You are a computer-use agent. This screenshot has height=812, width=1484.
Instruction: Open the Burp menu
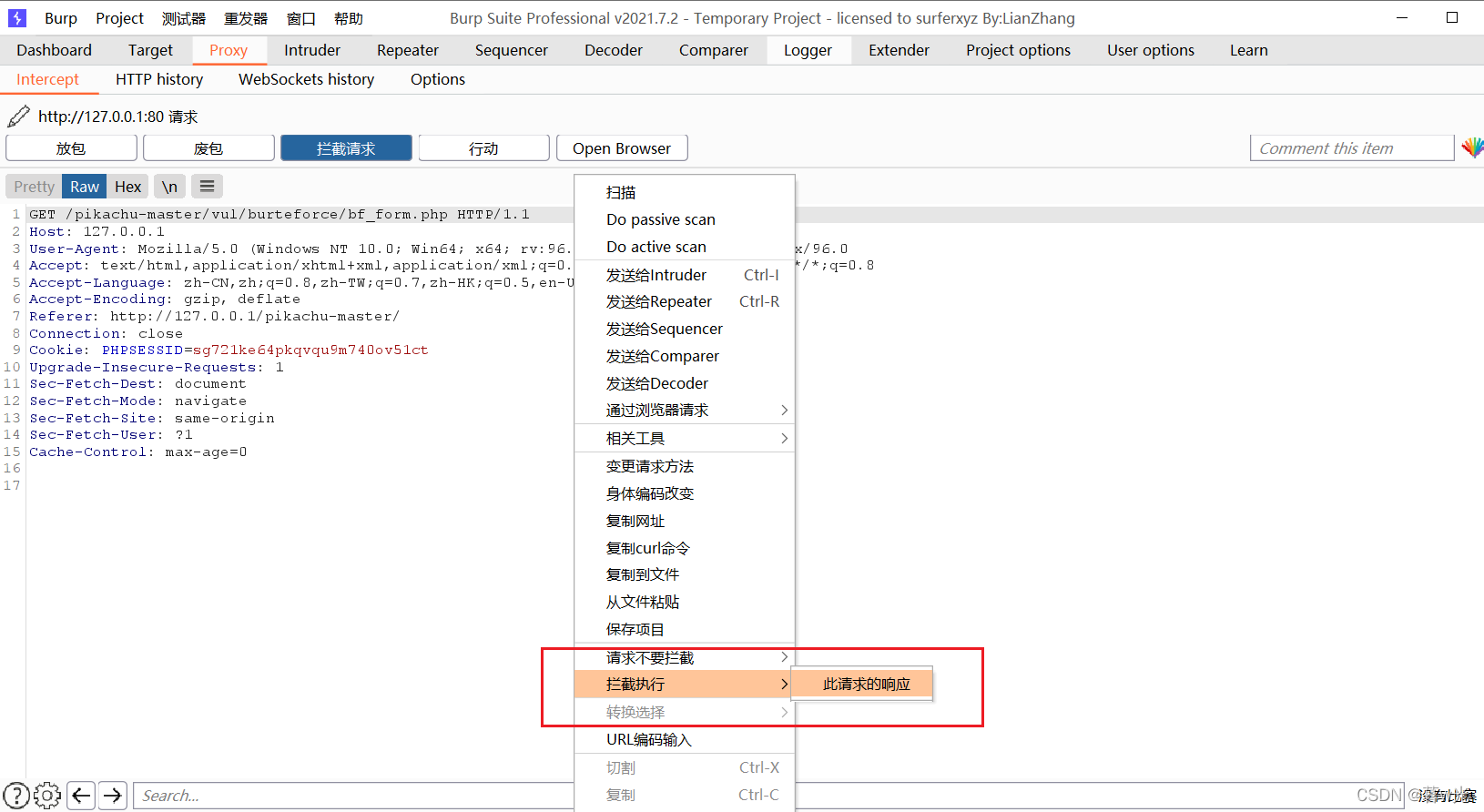point(61,18)
